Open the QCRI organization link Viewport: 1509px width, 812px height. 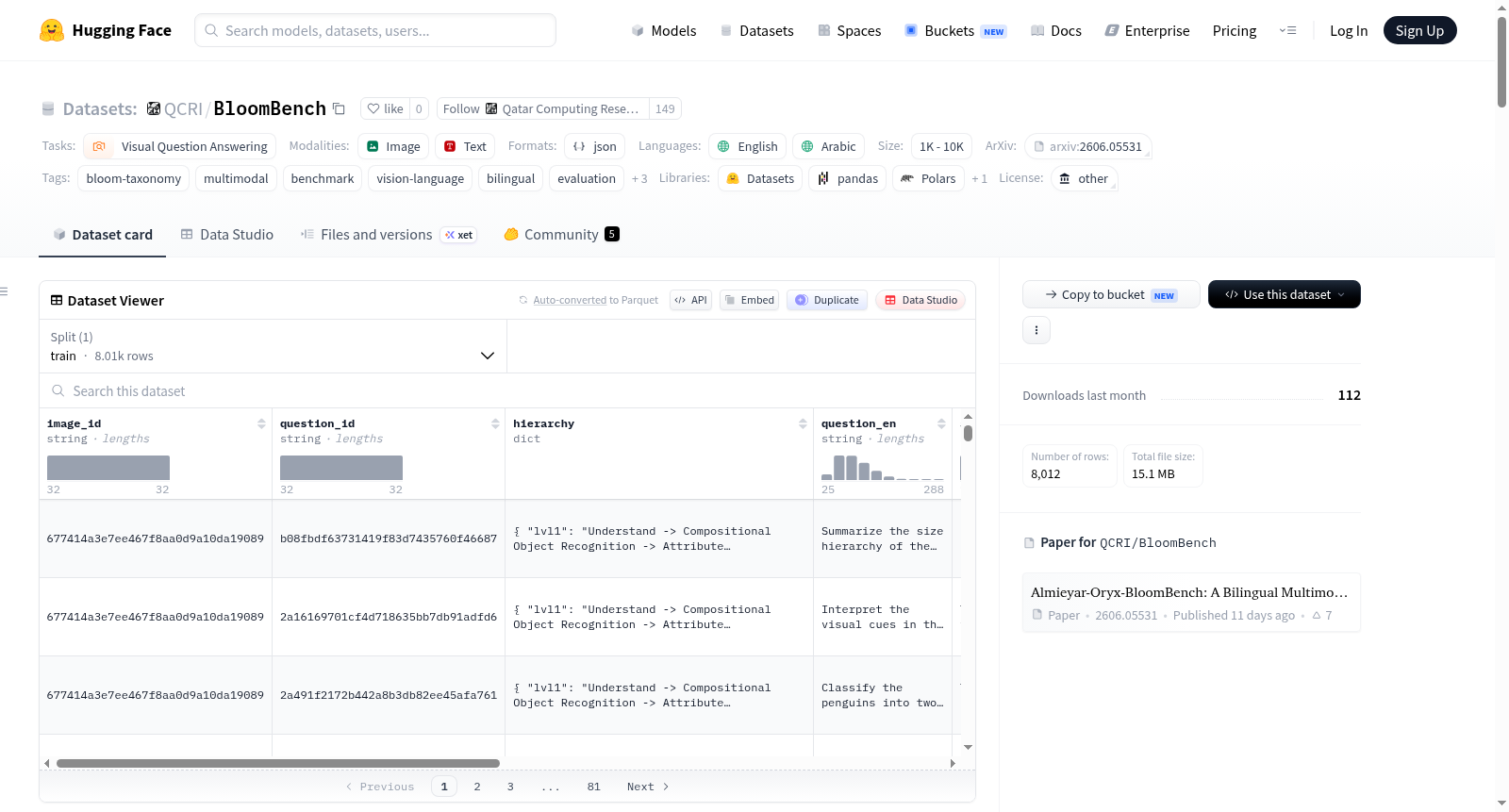(183, 108)
